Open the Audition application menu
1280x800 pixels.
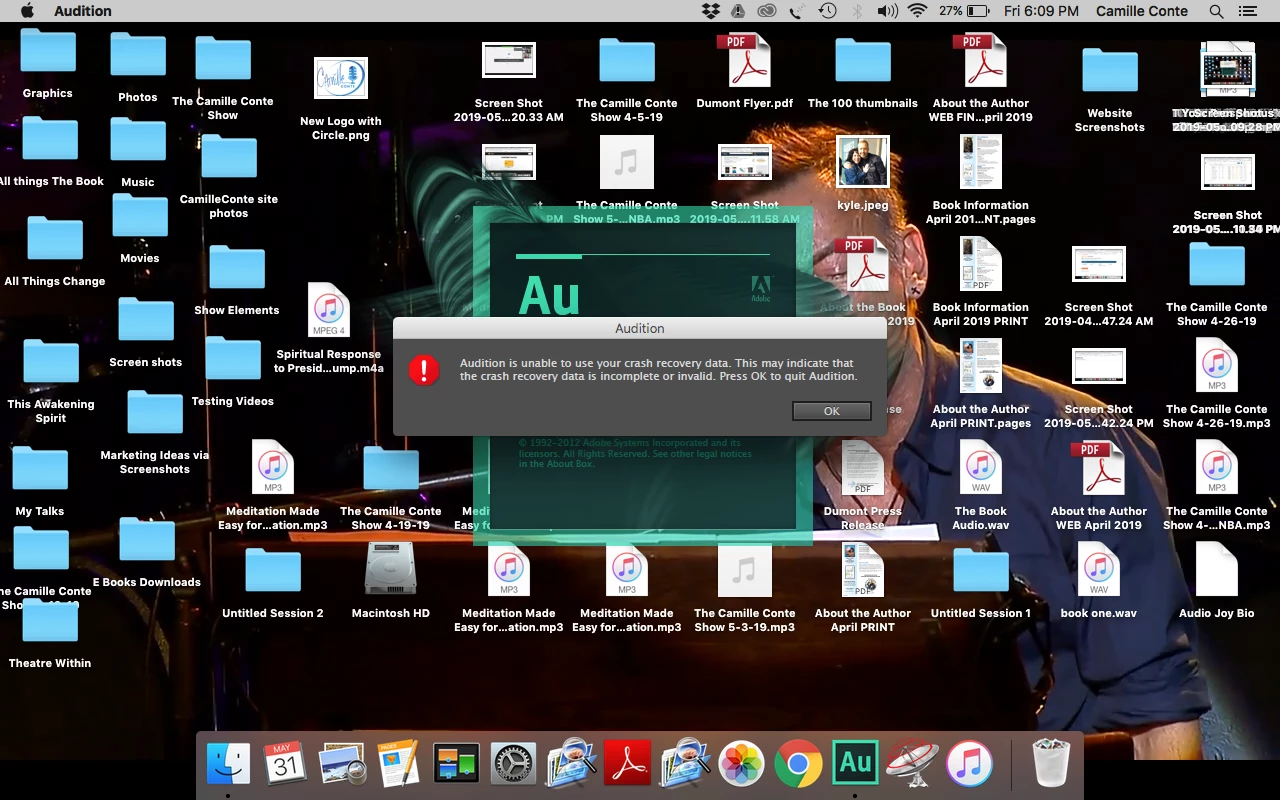[83, 11]
